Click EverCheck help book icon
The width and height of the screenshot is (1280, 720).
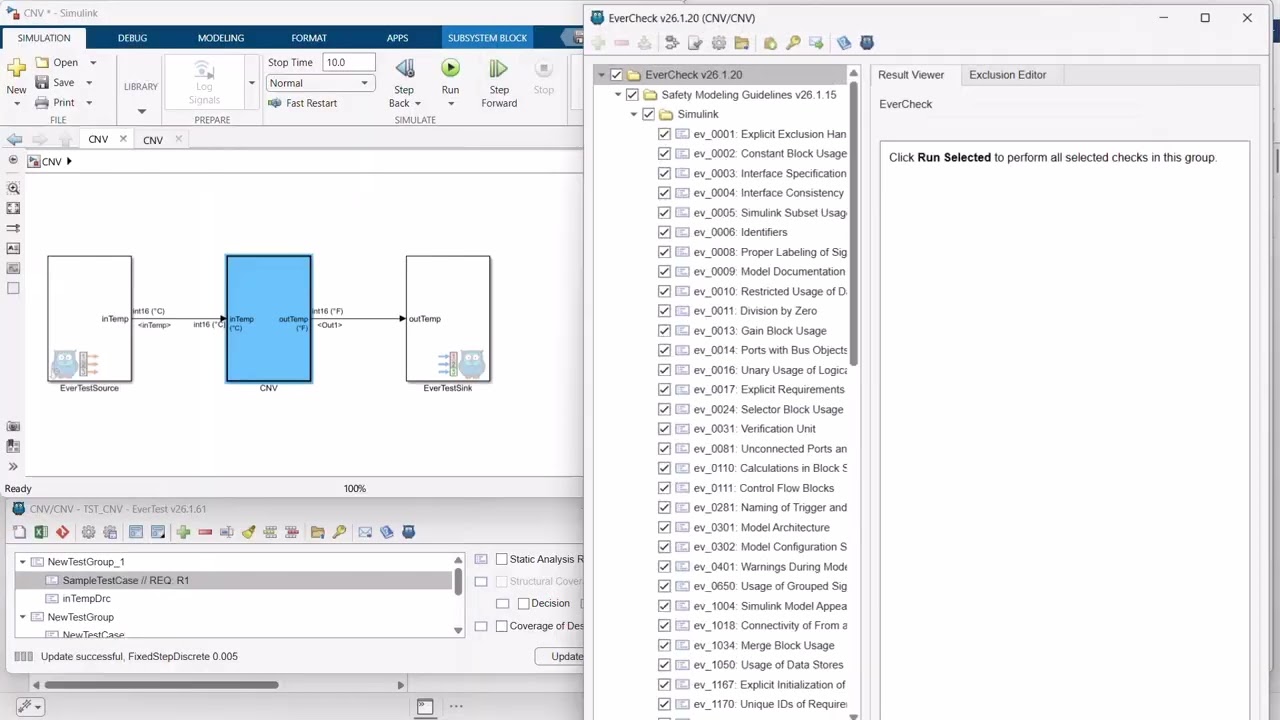point(844,43)
